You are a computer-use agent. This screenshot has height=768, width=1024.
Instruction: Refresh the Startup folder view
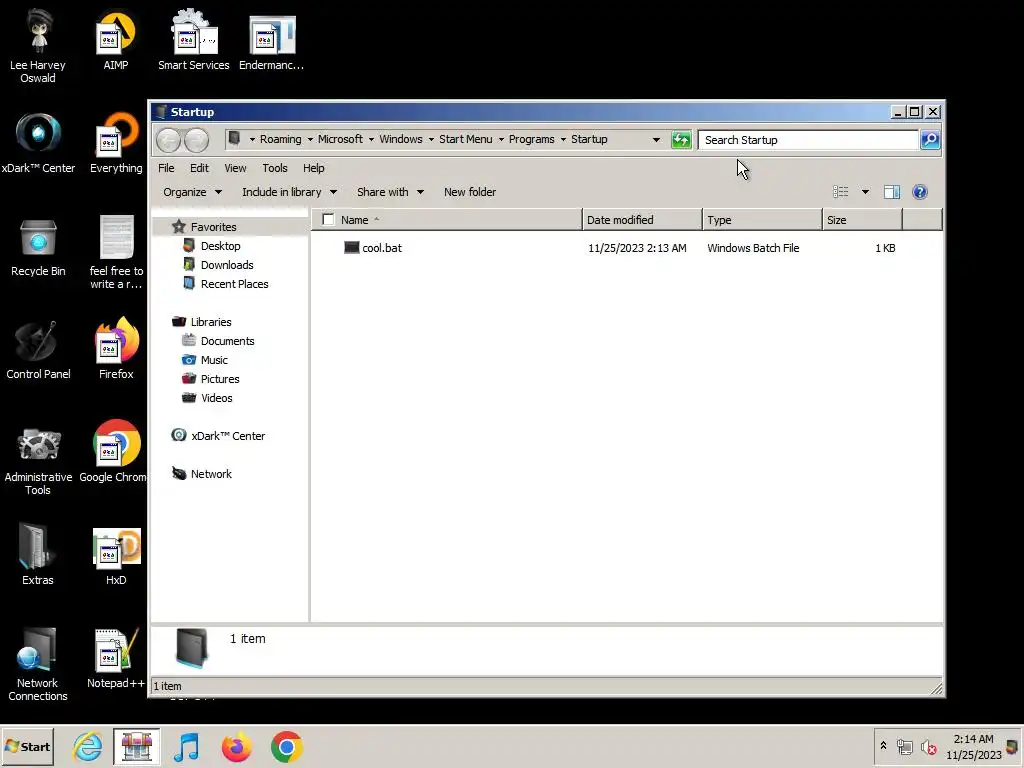pos(681,140)
